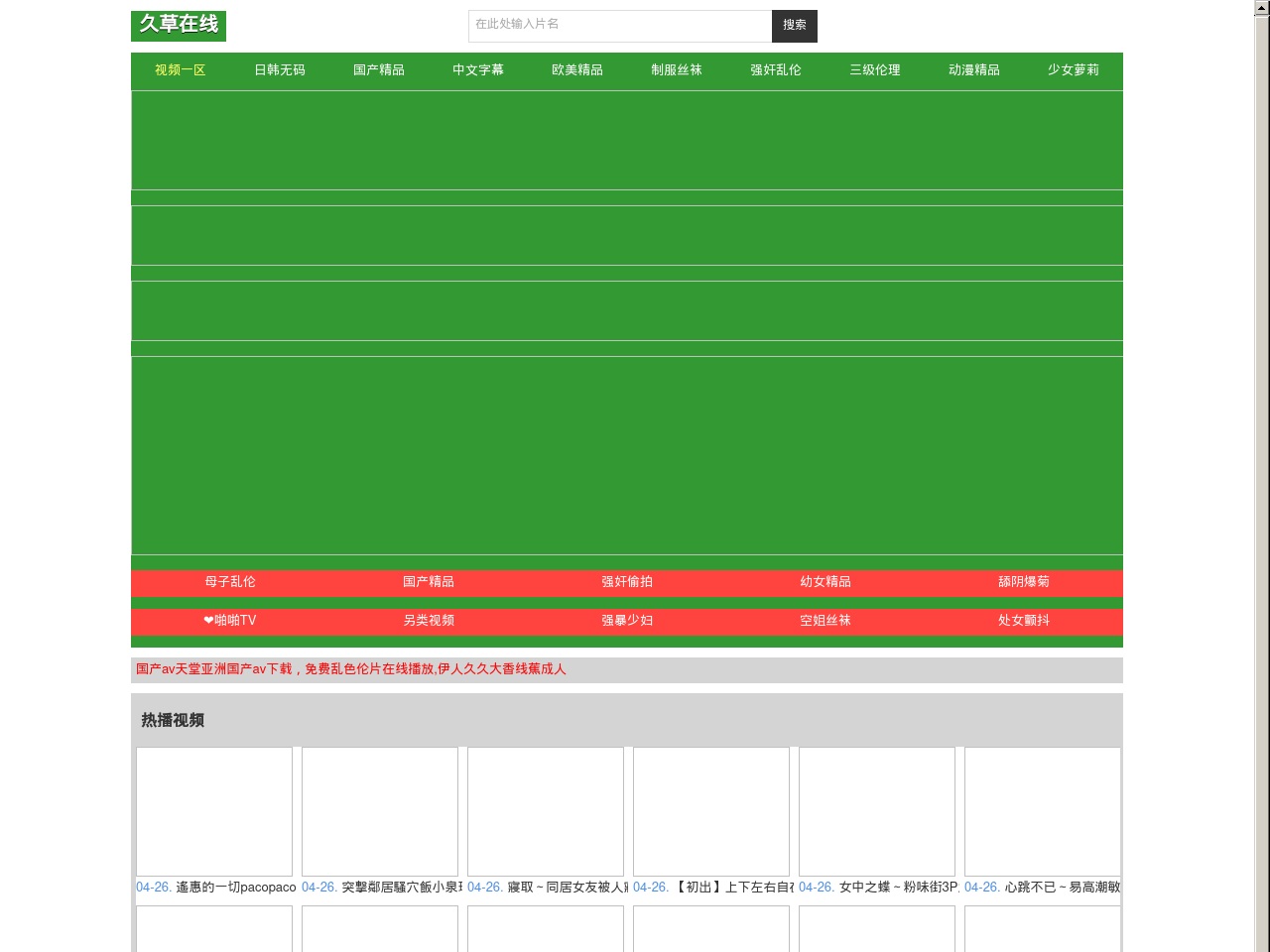Click the 搜索 search button
The height and width of the screenshot is (952, 1270).
795,26
